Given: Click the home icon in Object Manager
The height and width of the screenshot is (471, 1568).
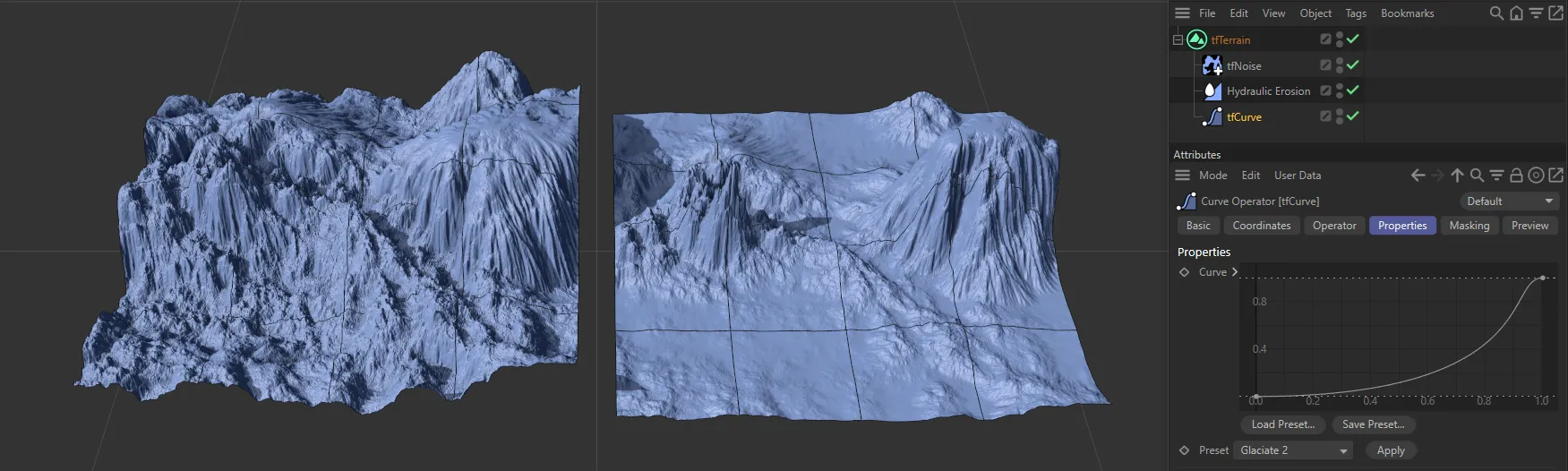Looking at the screenshot, I should point(1516,13).
